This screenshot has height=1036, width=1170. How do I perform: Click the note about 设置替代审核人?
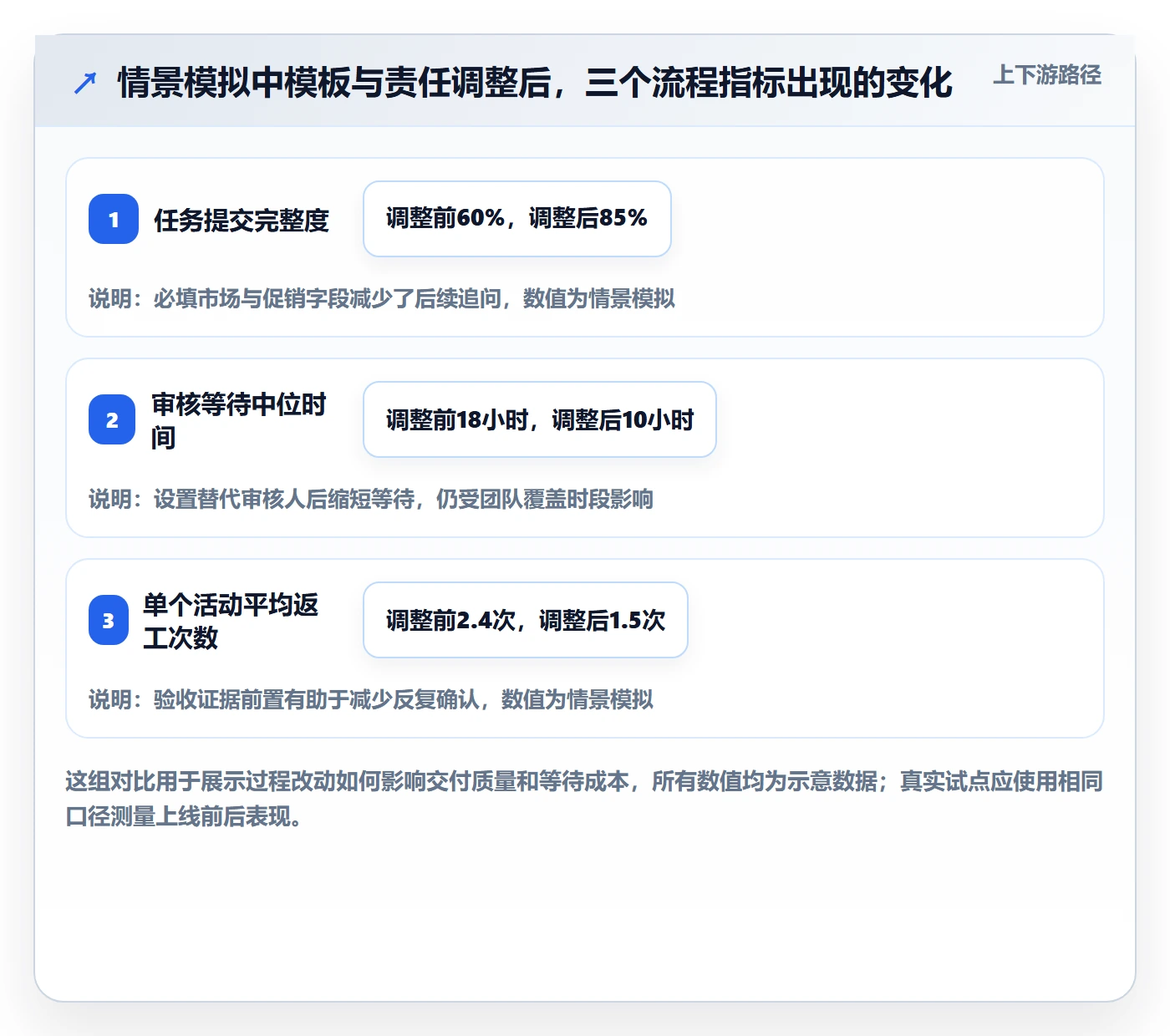[x=371, y=499]
